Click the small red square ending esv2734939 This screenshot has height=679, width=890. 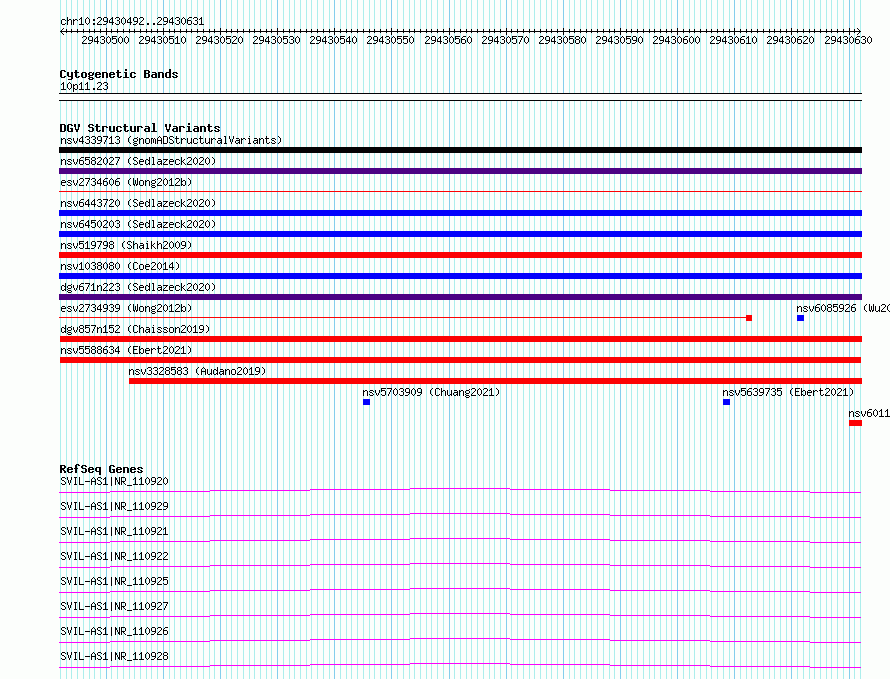(749, 318)
